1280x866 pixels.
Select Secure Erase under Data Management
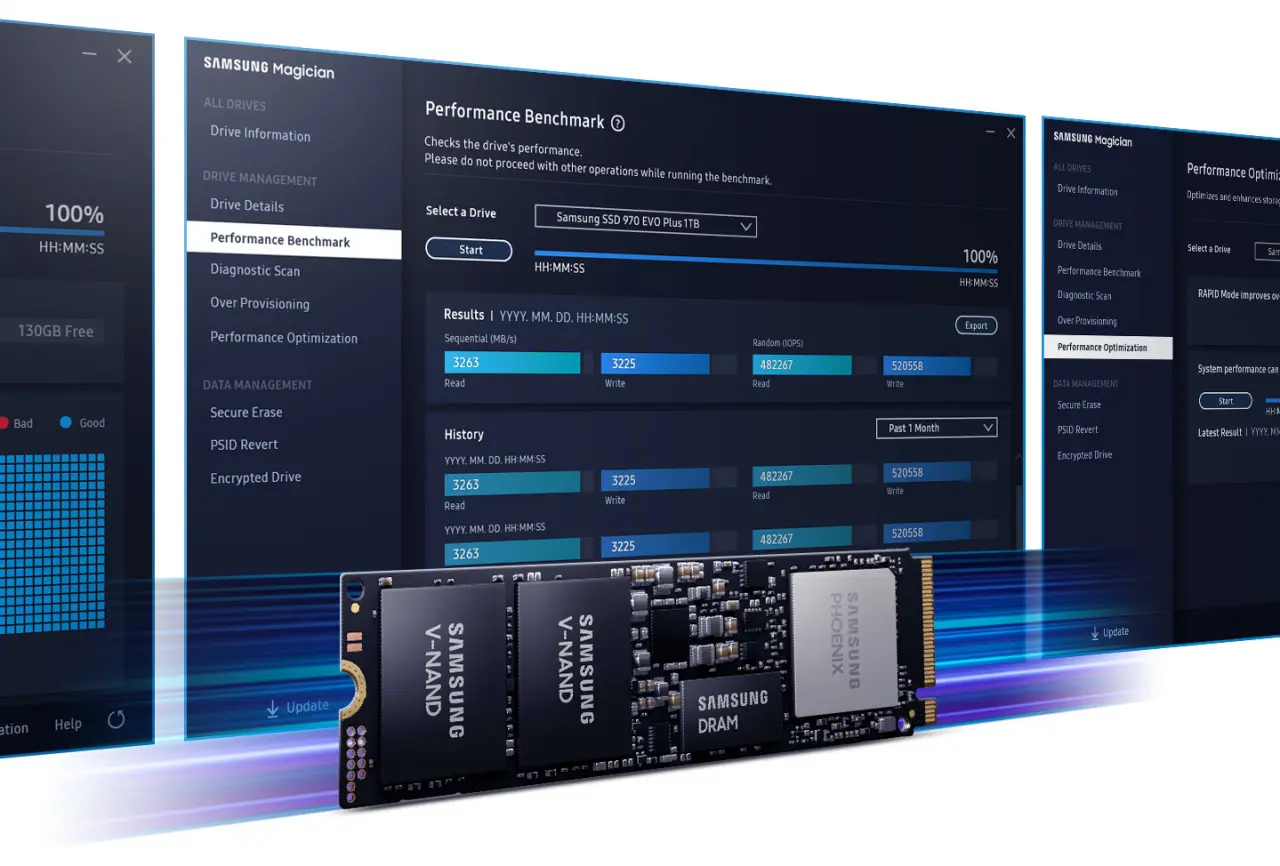245,412
